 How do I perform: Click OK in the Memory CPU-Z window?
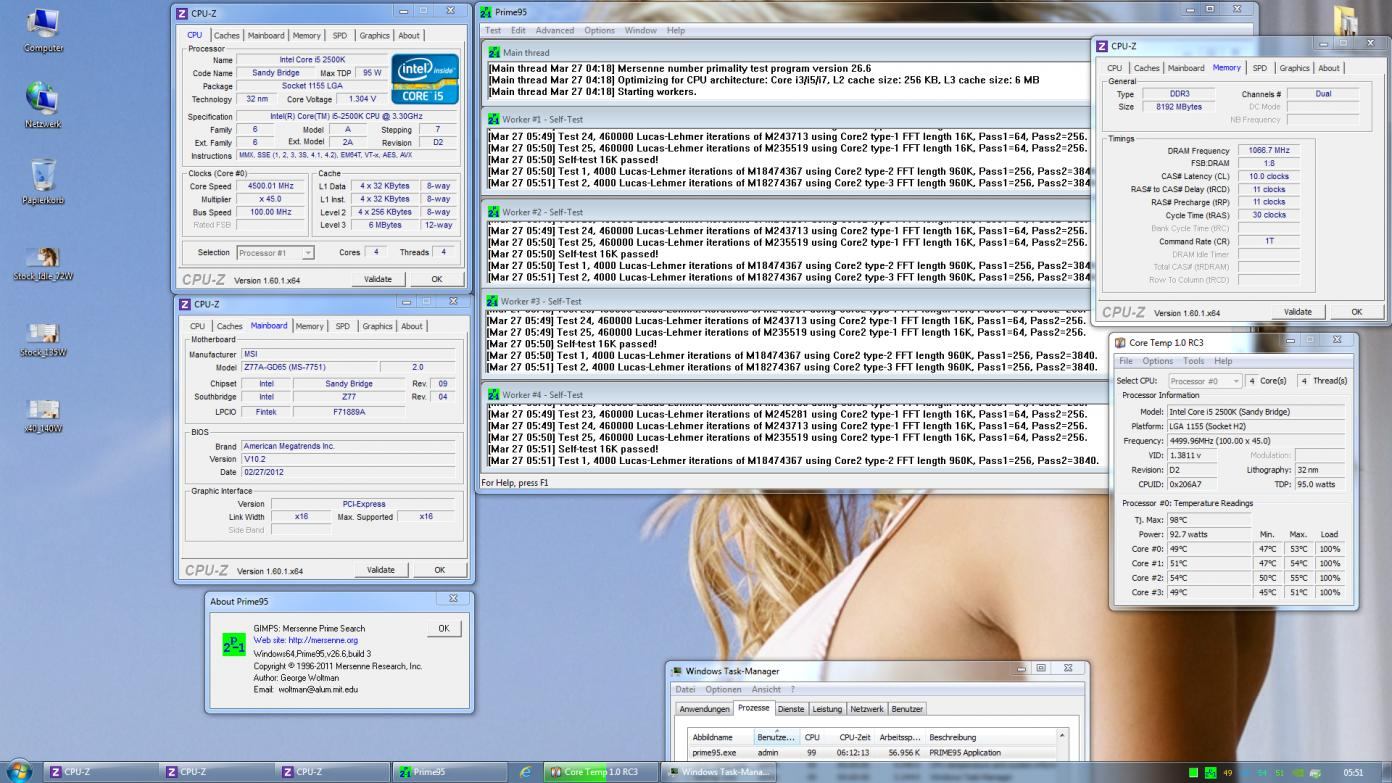point(1356,311)
